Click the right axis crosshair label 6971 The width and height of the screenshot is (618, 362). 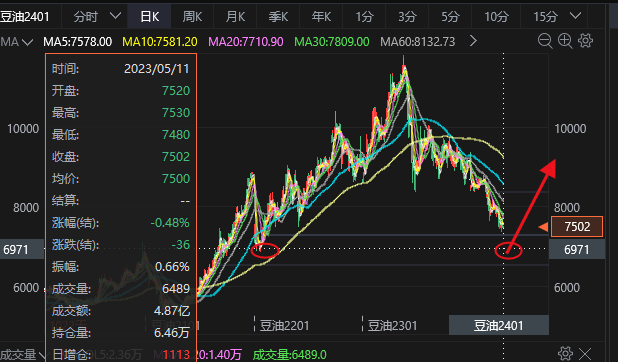tap(577, 250)
